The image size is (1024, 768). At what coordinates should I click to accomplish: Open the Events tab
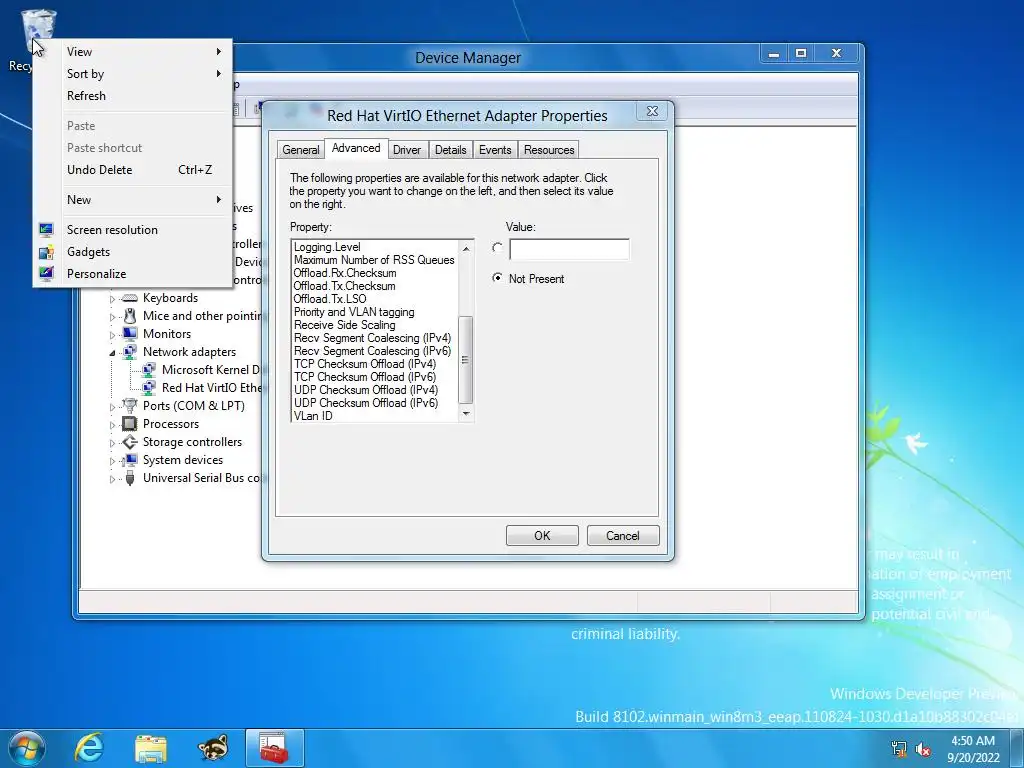click(x=495, y=150)
